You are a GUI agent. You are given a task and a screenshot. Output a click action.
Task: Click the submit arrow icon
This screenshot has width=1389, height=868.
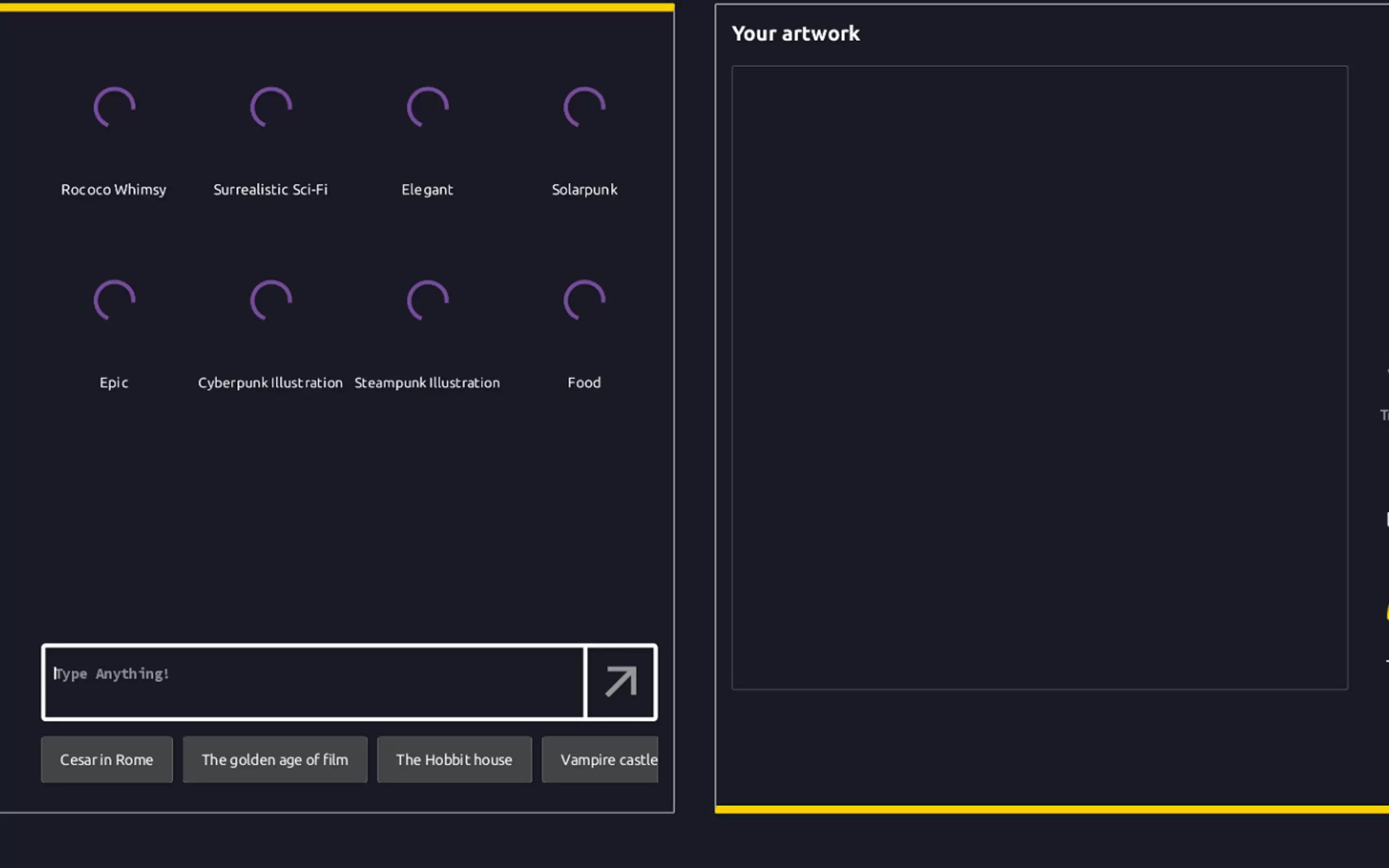tap(621, 682)
